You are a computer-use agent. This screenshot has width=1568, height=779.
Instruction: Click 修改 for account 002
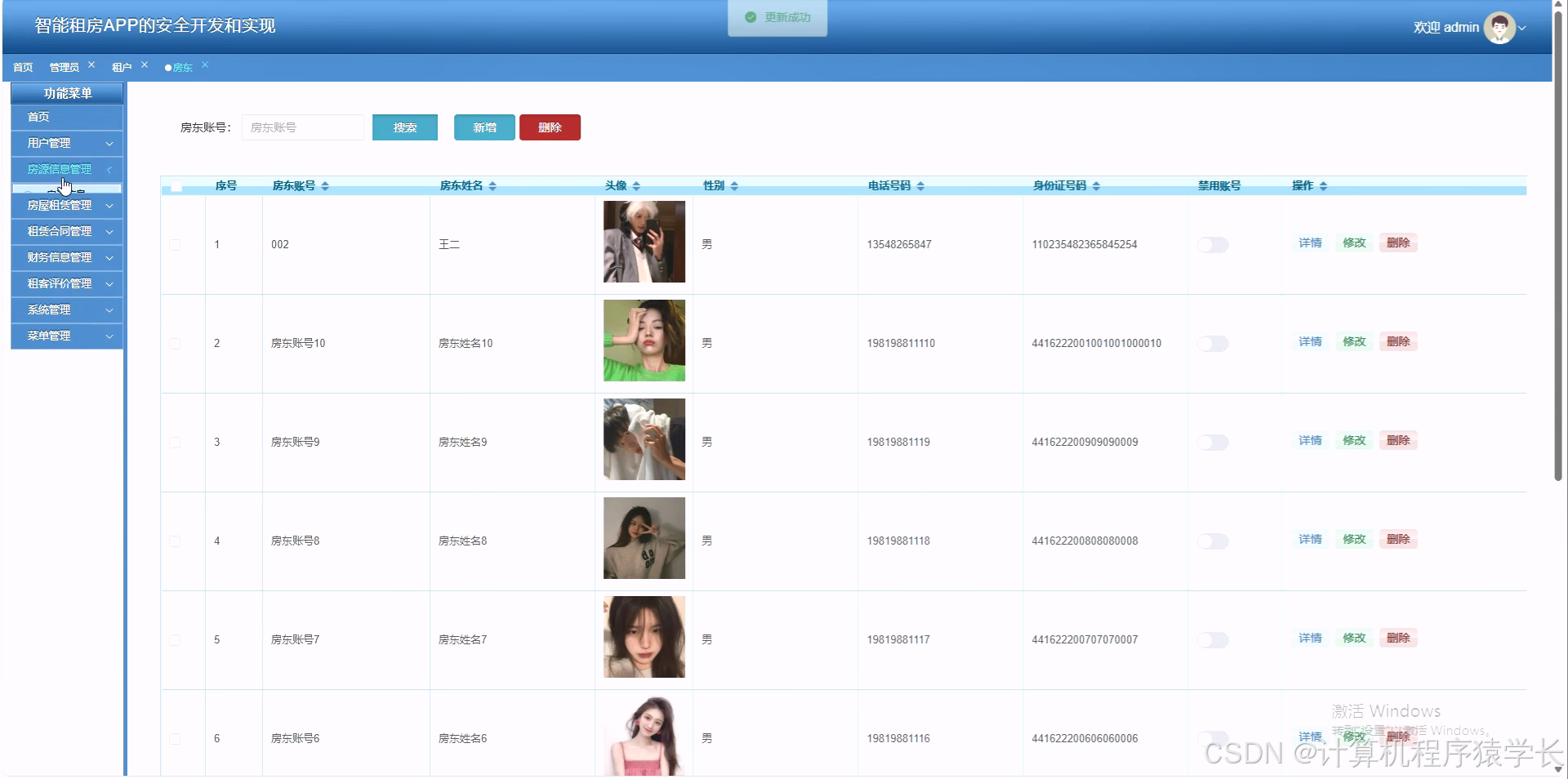(1354, 243)
